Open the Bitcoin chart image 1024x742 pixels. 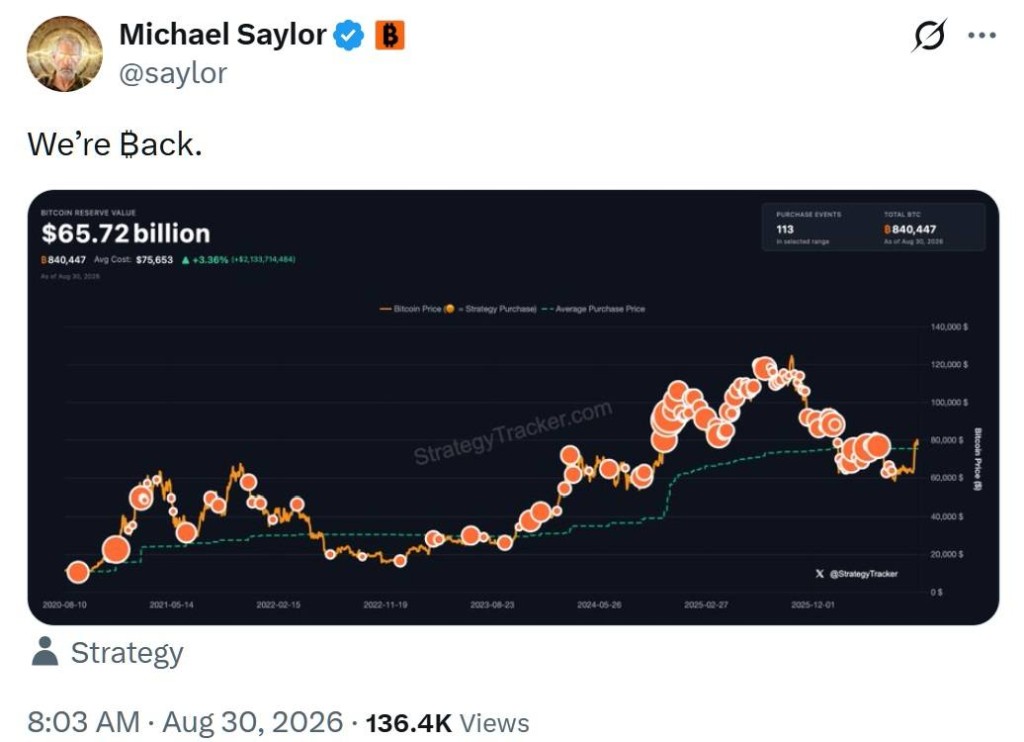513,407
